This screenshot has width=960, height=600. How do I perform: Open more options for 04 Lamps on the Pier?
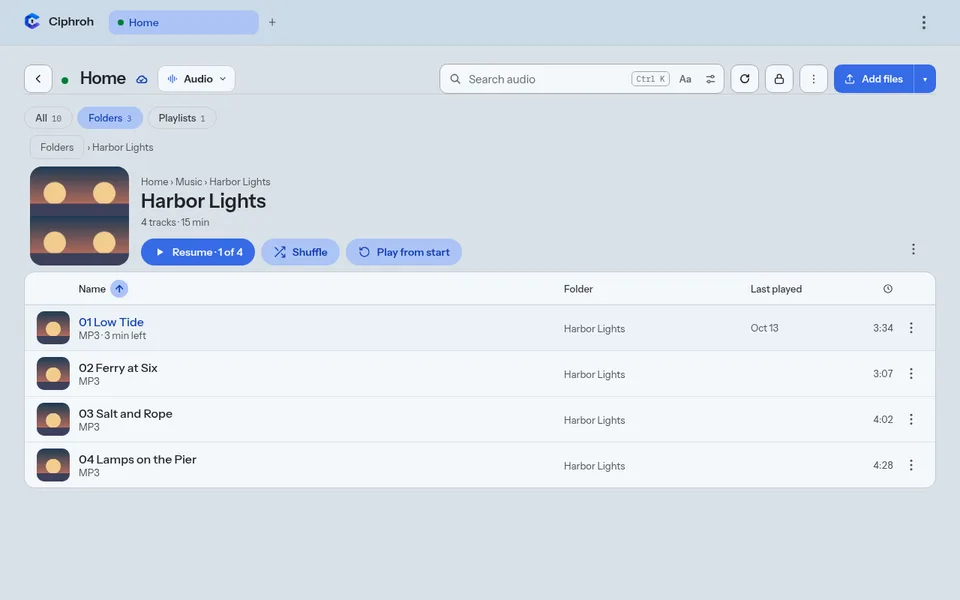pyautogui.click(x=911, y=465)
